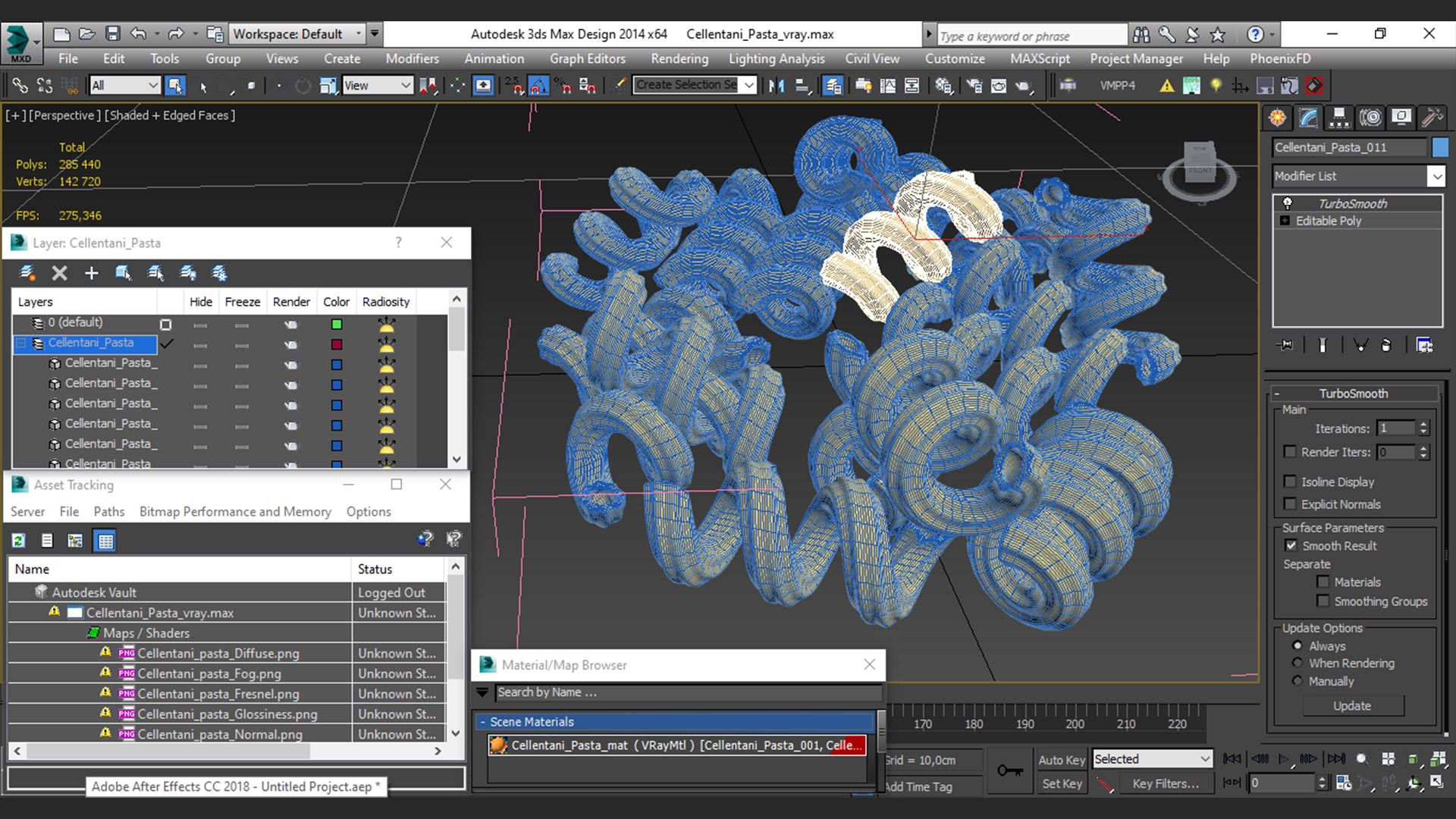Click the Save File icon
Image resolution: width=1456 pixels, height=819 pixels.
click(x=113, y=34)
